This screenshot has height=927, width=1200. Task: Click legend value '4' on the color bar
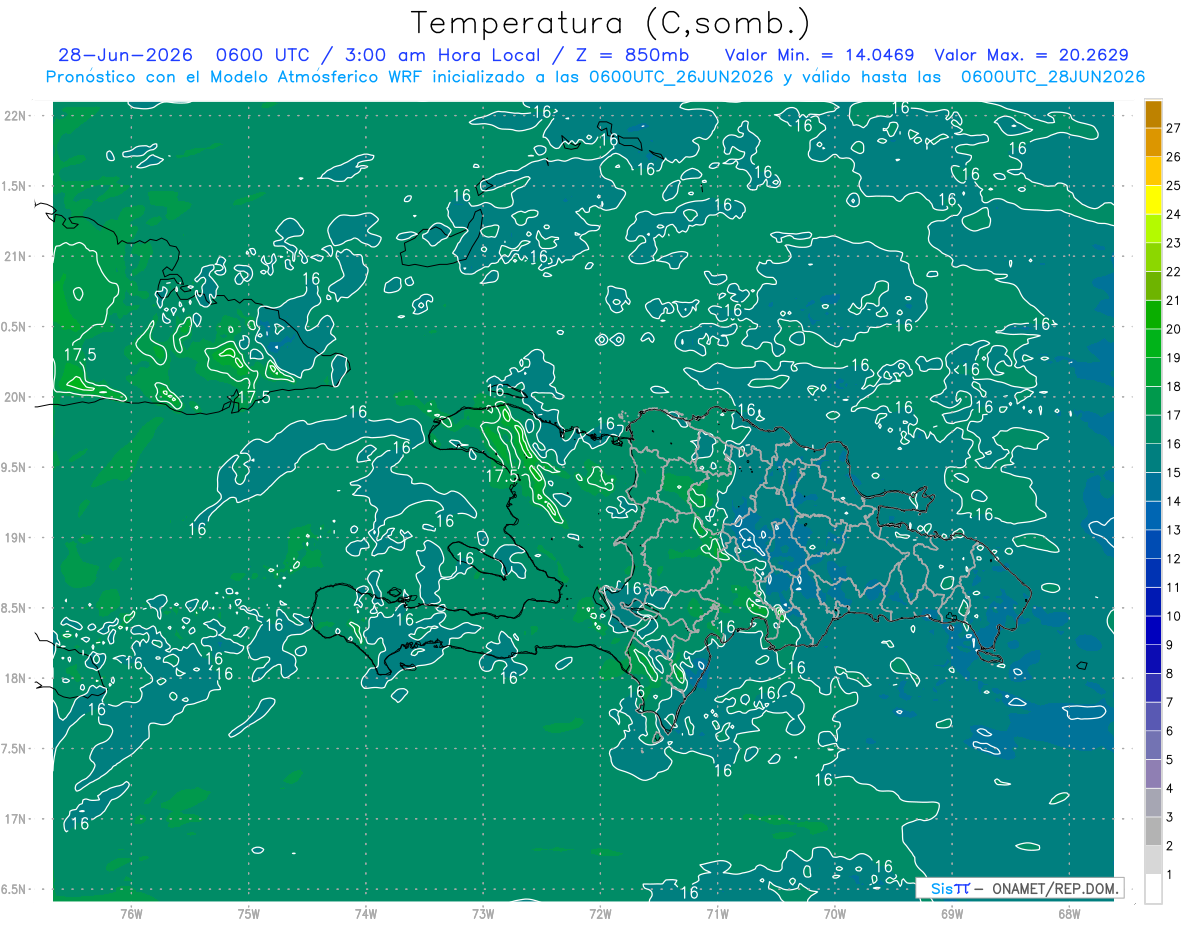coord(1169,789)
